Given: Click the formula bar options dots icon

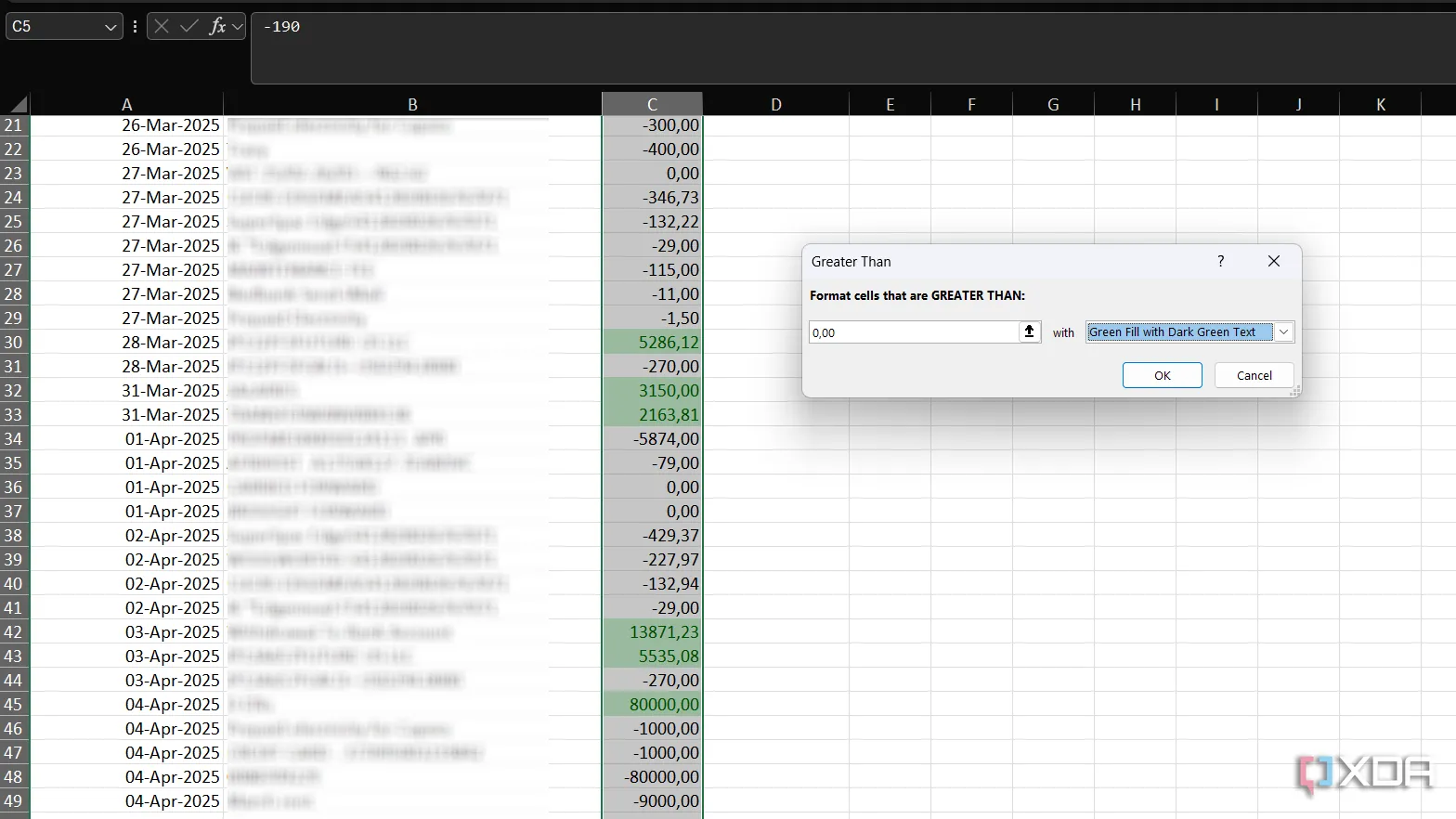Looking at the screenshot, I should tap(136, 26).
